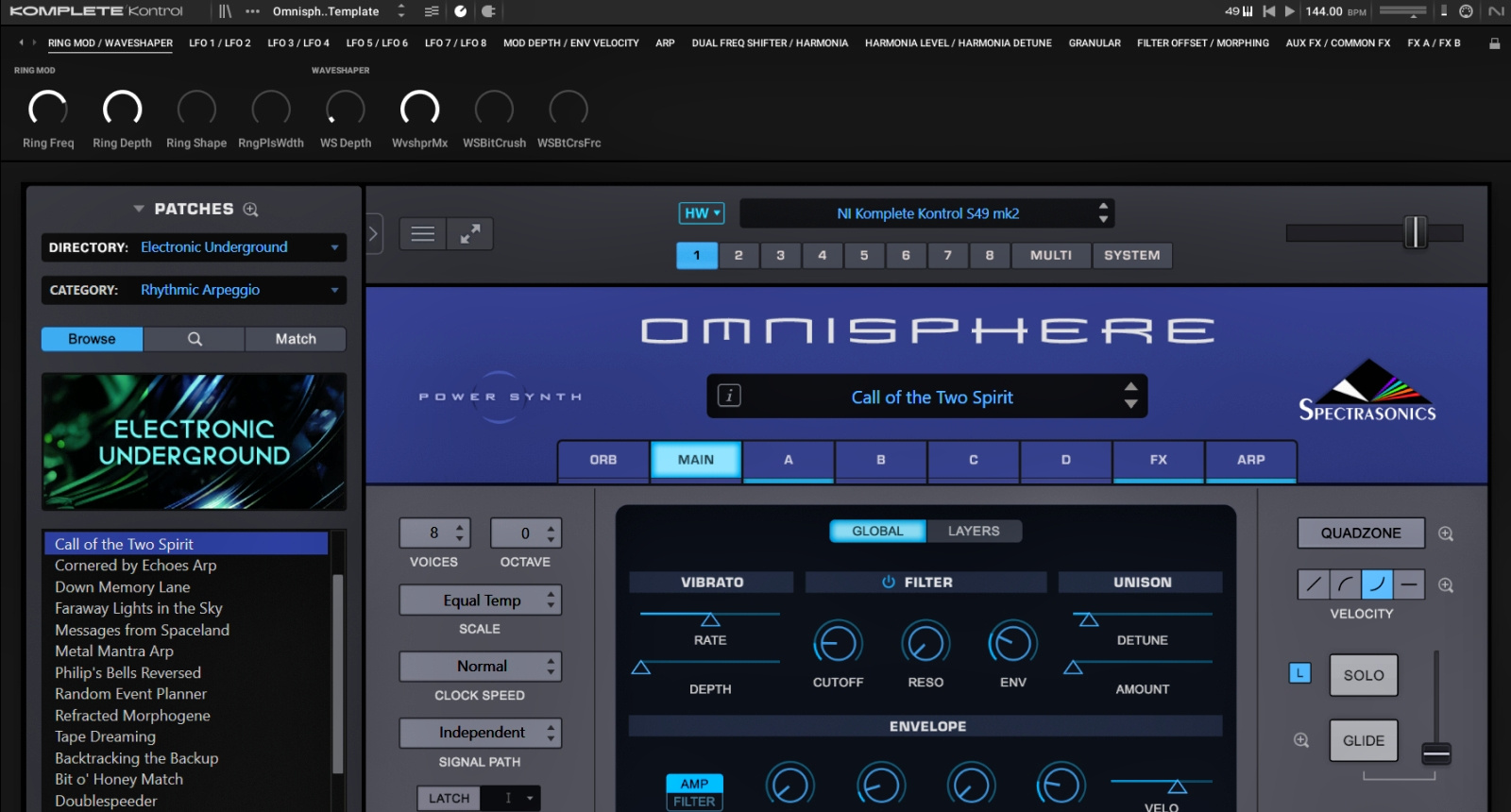This screenshot has width=1511, height=812.
Task: Zoom into Velocity curve with magnifier icon
Action: 1446,585
